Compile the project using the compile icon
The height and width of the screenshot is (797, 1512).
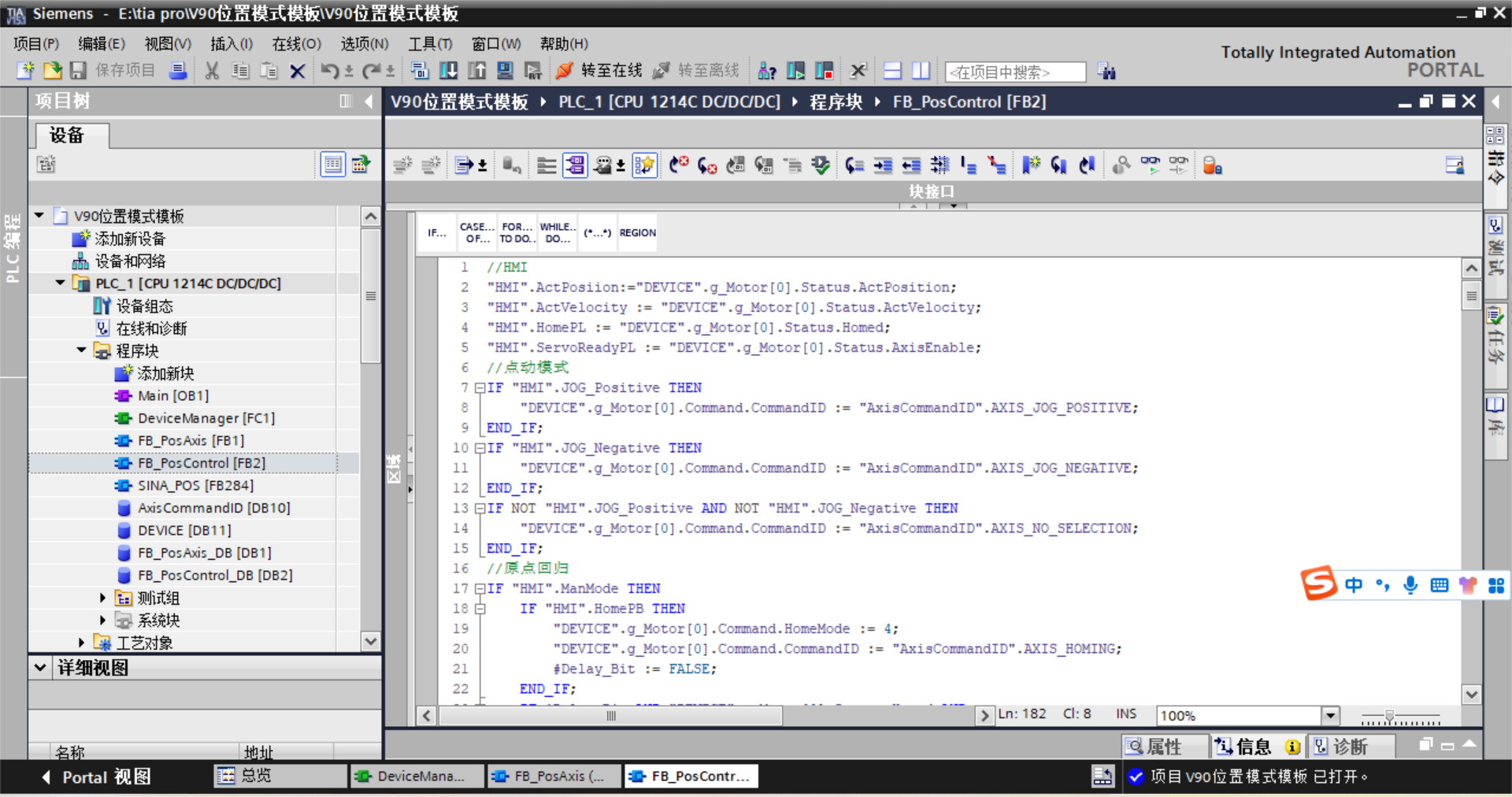[x=420, y=71]
